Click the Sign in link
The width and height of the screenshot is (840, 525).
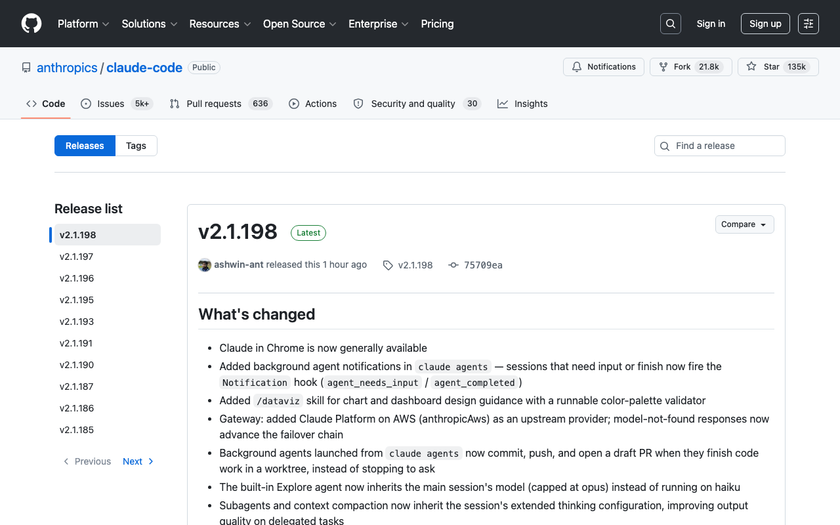coord(710,24)
